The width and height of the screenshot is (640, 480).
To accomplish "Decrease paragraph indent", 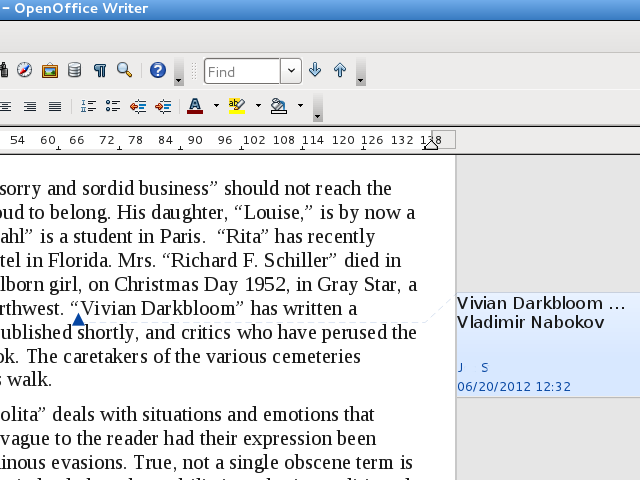I will pyautogui.click(x=138, y=107).
